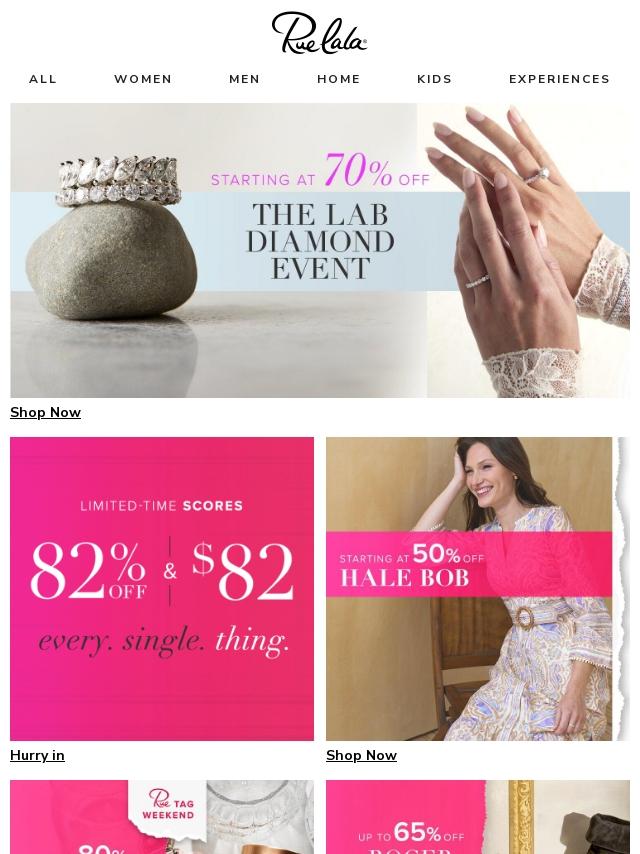Click the 'every. single. thing.' tagline
The width and height of the screenshot is (640, 854).
pos(163,641)
